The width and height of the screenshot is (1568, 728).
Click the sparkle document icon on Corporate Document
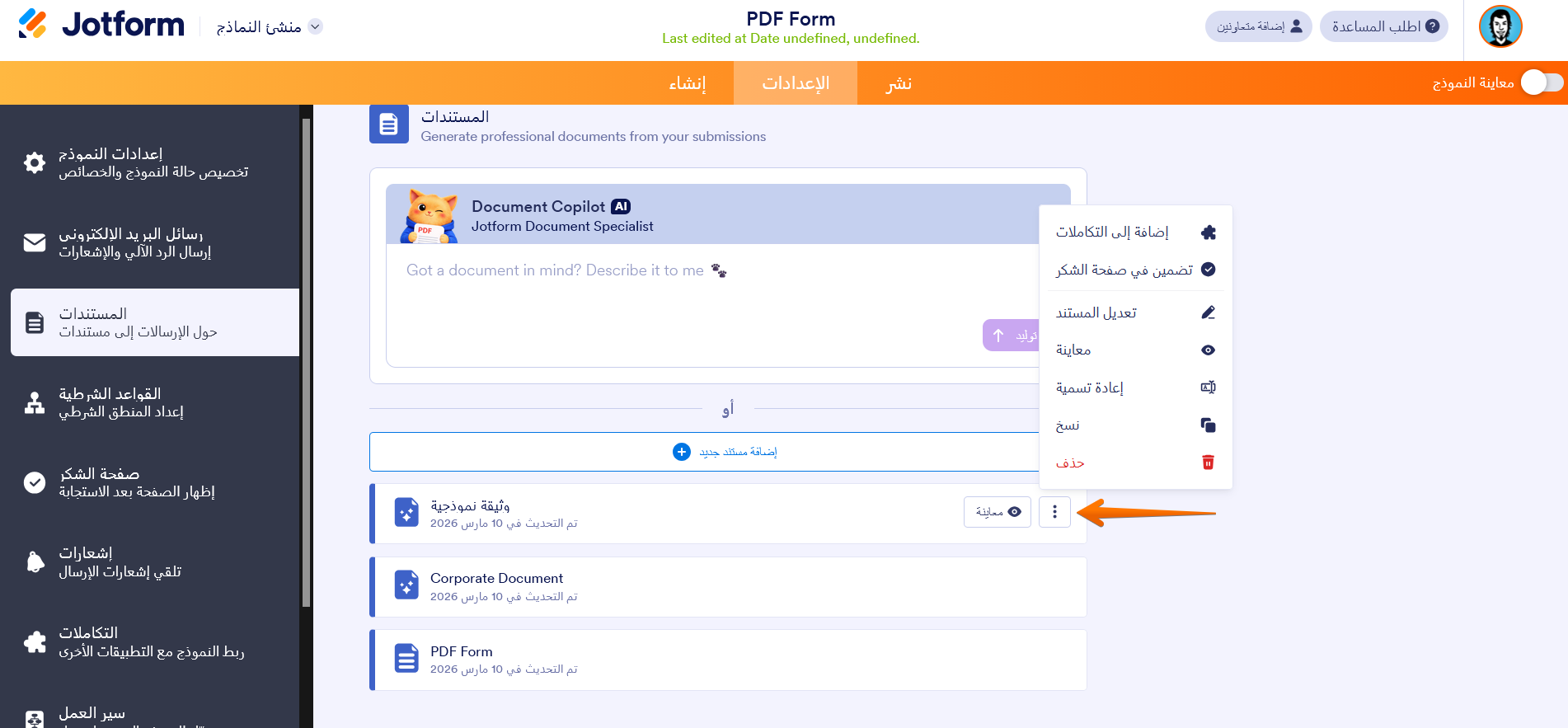click(x=406, y=586)
